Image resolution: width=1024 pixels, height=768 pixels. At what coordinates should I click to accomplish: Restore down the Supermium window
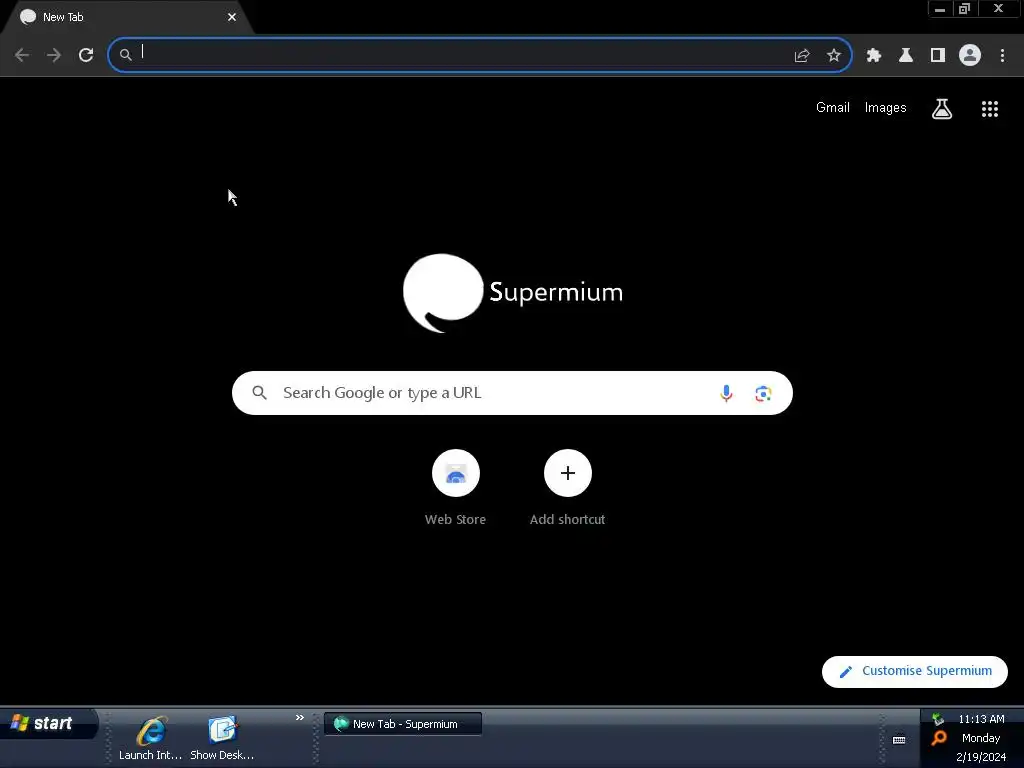(965, 9)
